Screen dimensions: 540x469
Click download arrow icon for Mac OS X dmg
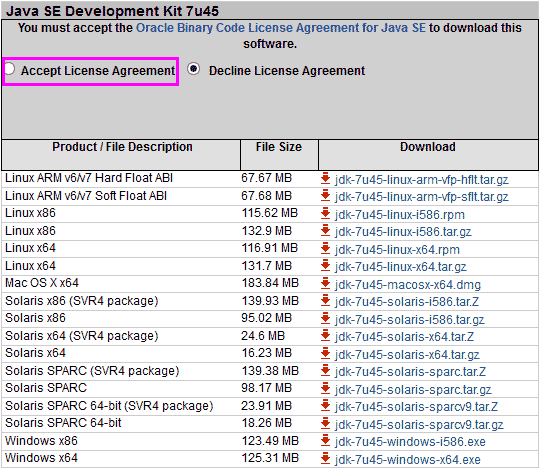click(325, 284)
